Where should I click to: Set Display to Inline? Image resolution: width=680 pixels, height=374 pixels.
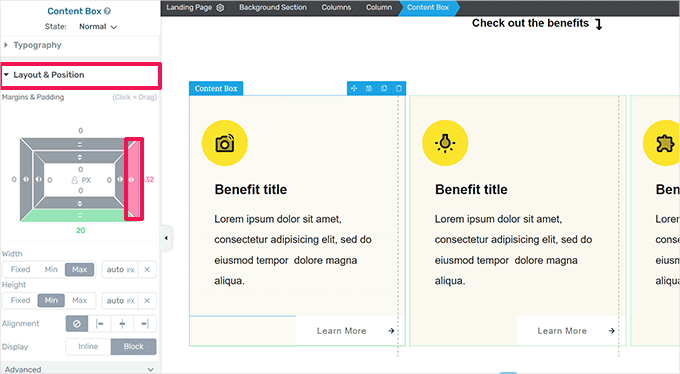pos(88,347)
